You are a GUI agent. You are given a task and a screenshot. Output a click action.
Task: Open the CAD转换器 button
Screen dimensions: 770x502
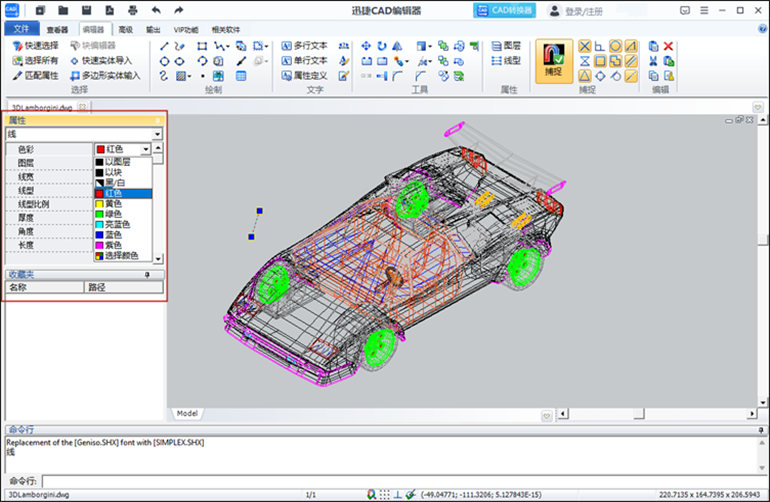[504, 10]
